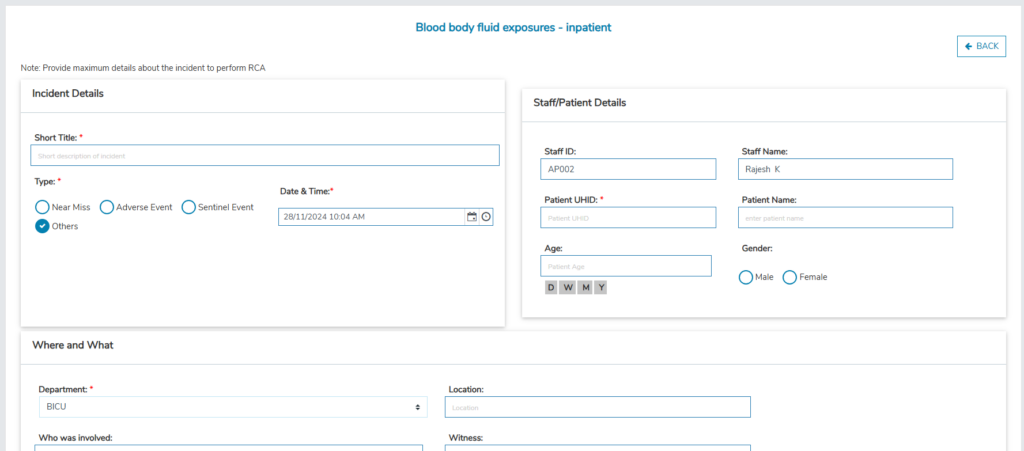Click the Location input field
Image resolution: width=1024 pixels, height=451 pixels.
pyautogui.click(x=597, y=407)
